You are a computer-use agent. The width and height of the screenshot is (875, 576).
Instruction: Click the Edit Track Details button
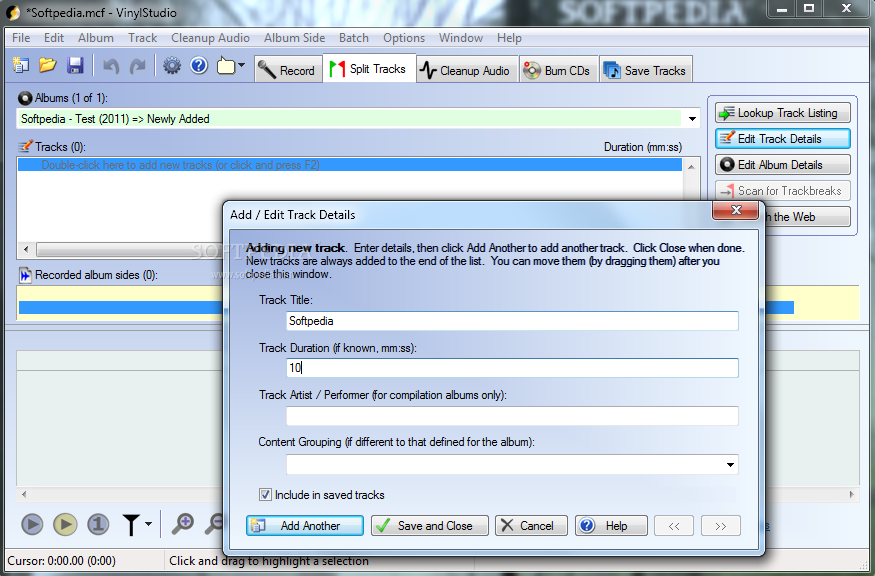click(x=782, y=138)
